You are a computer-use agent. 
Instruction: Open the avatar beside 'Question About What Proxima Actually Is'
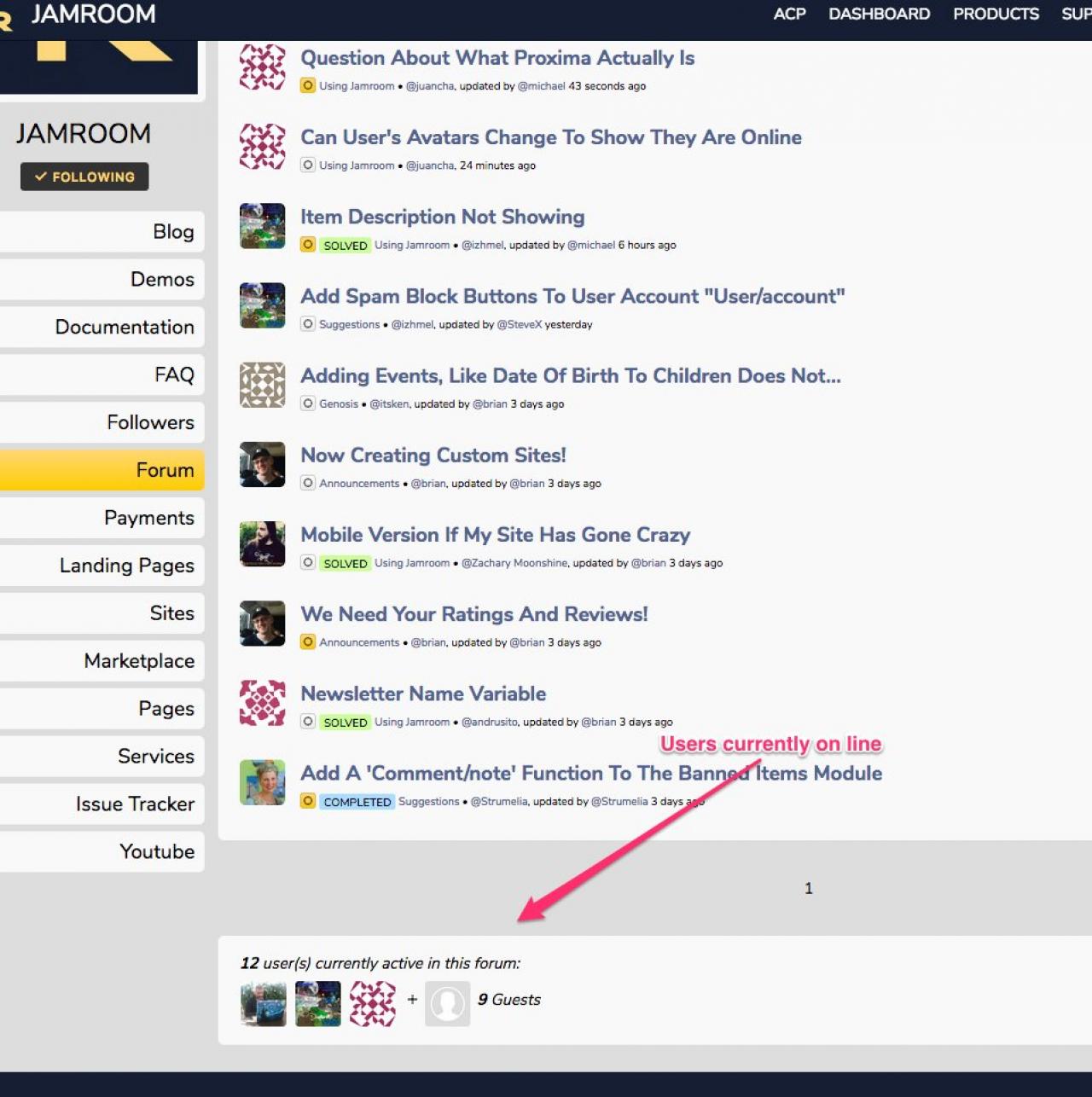click(263, 67)
